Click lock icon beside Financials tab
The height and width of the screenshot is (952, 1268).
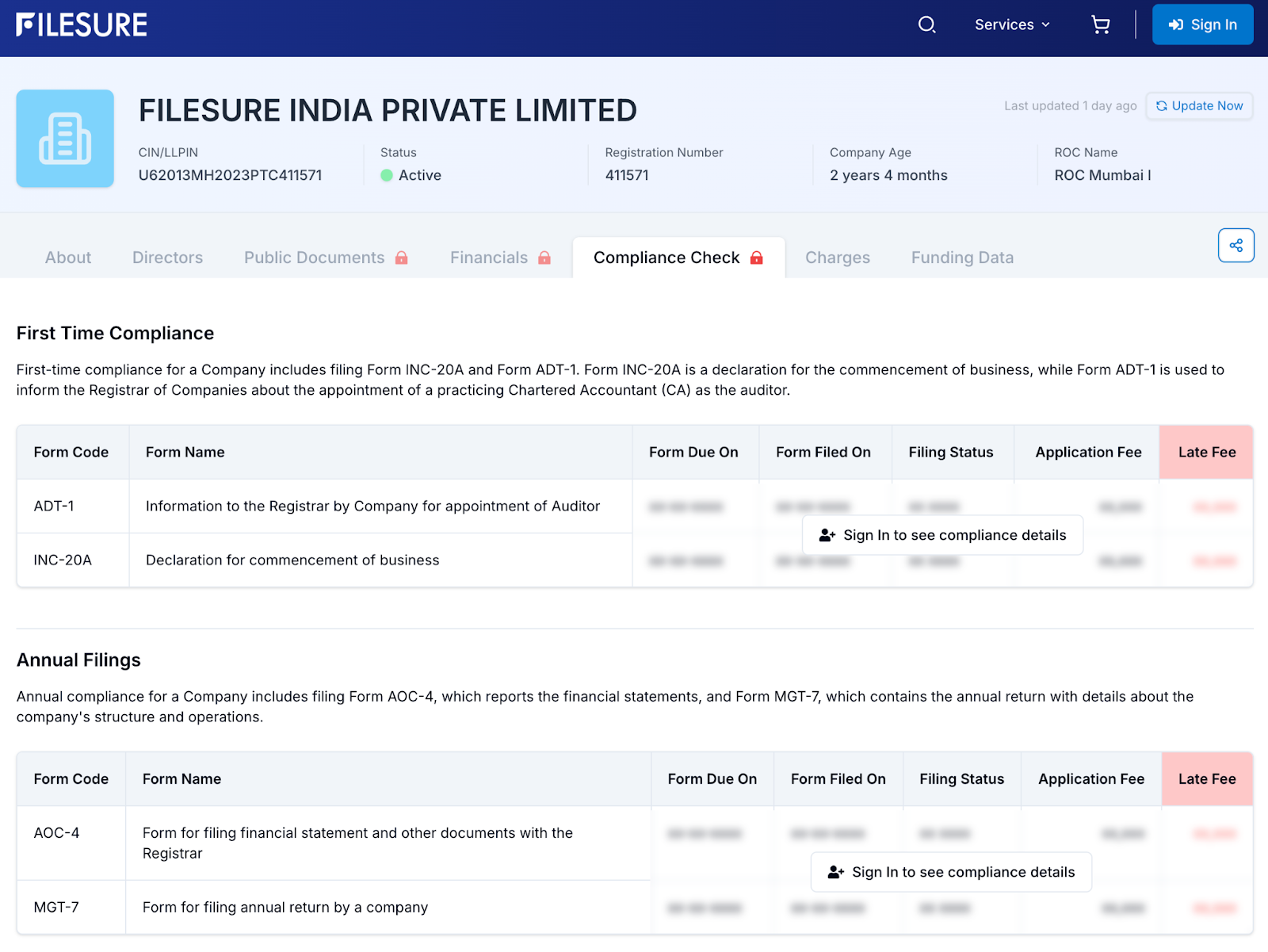point(544,258)
